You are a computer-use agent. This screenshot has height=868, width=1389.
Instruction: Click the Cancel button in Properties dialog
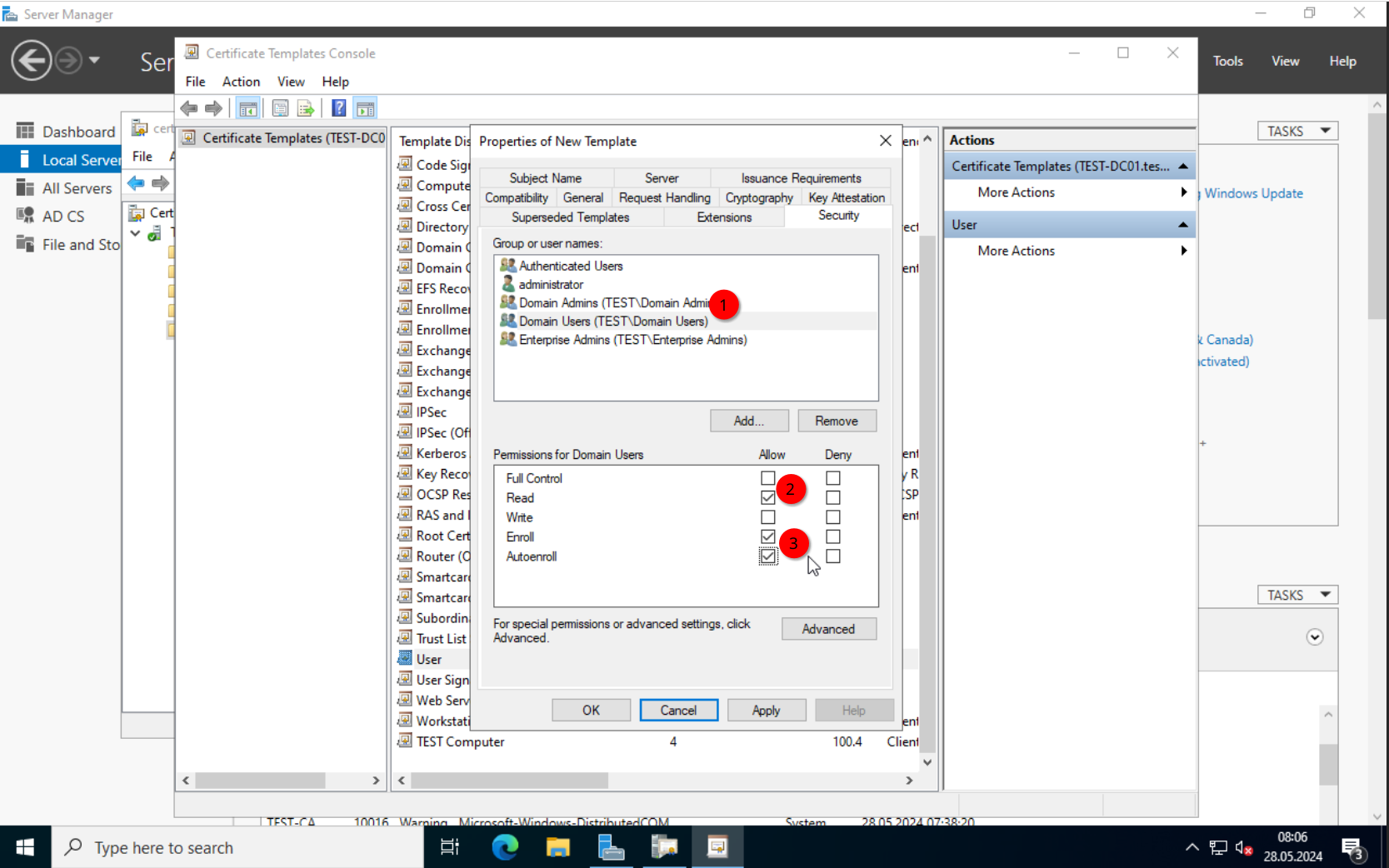pos(679,711)
